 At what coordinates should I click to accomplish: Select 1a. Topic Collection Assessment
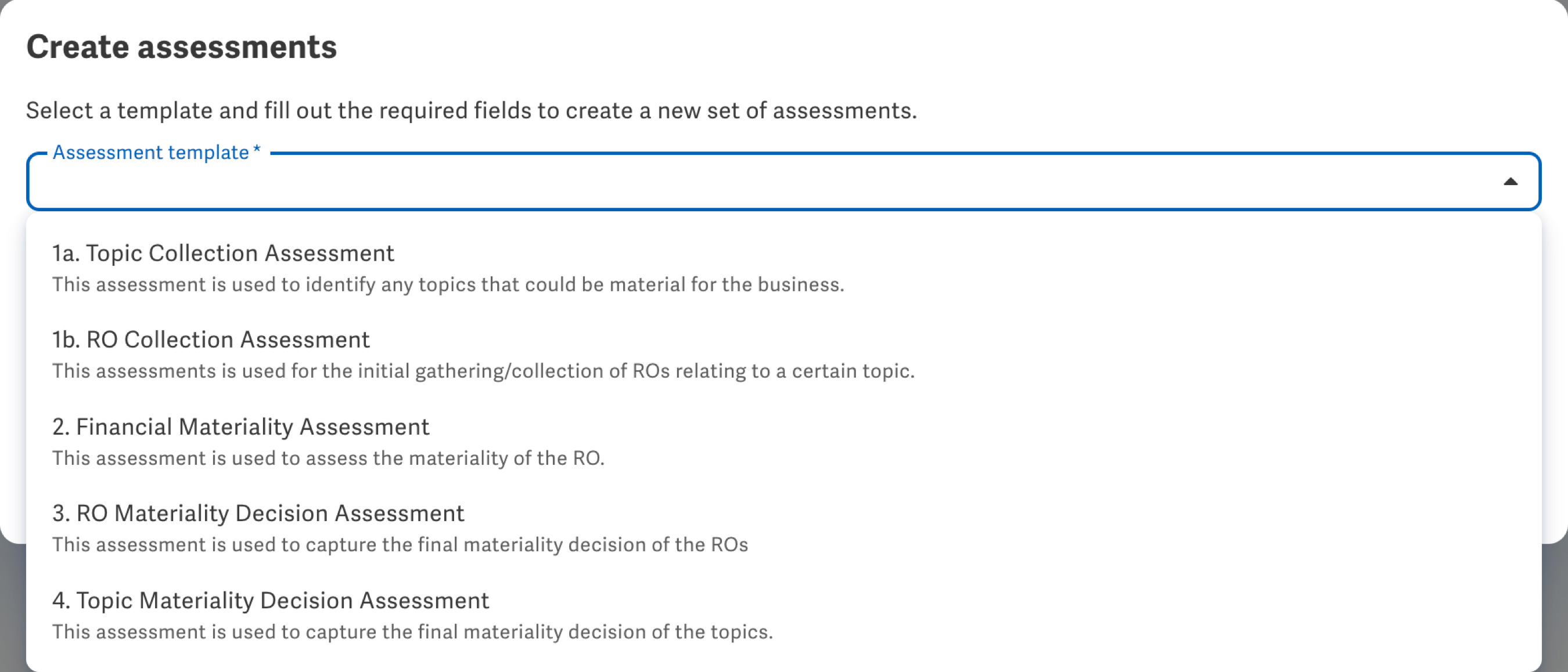coord(223,253)
